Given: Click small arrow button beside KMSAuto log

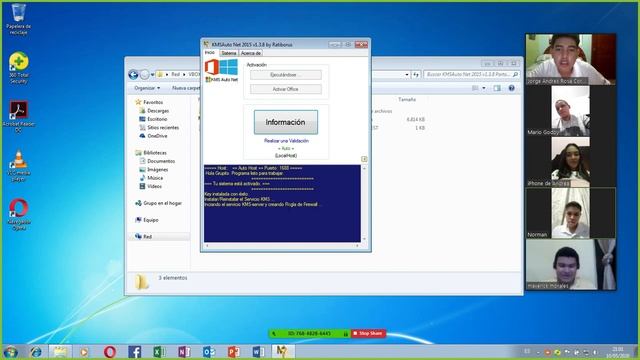Looking at the screenshot, I should (x=364, y=159).
